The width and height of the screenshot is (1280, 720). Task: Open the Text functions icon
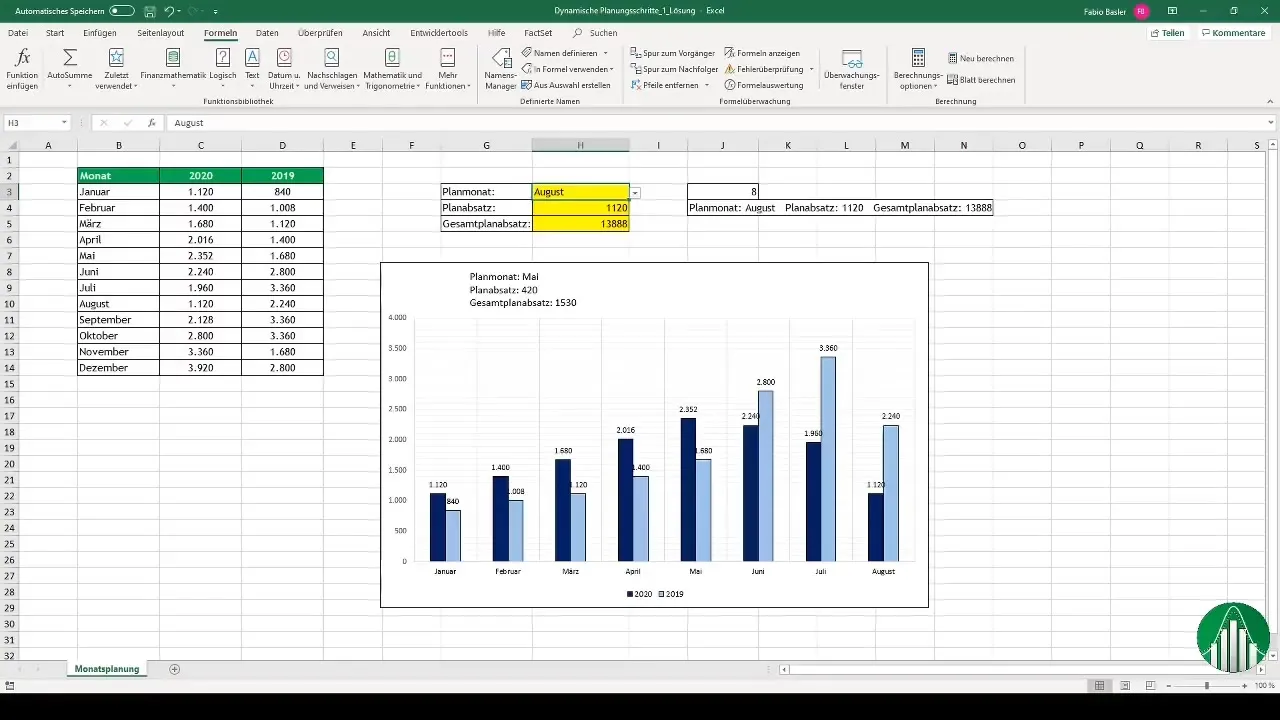[x=252, y=58]
